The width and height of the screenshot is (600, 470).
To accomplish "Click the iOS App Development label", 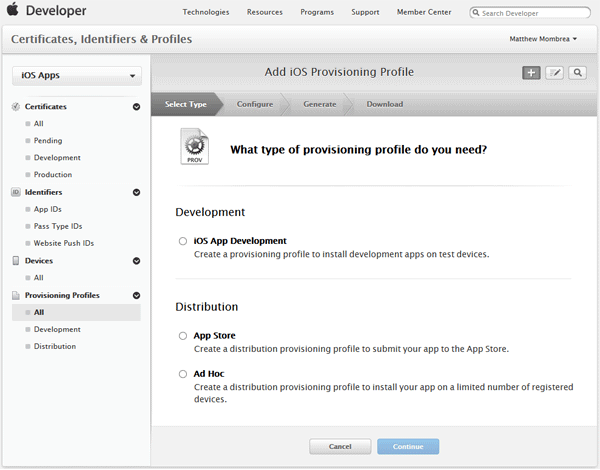I will click(240, 241).
